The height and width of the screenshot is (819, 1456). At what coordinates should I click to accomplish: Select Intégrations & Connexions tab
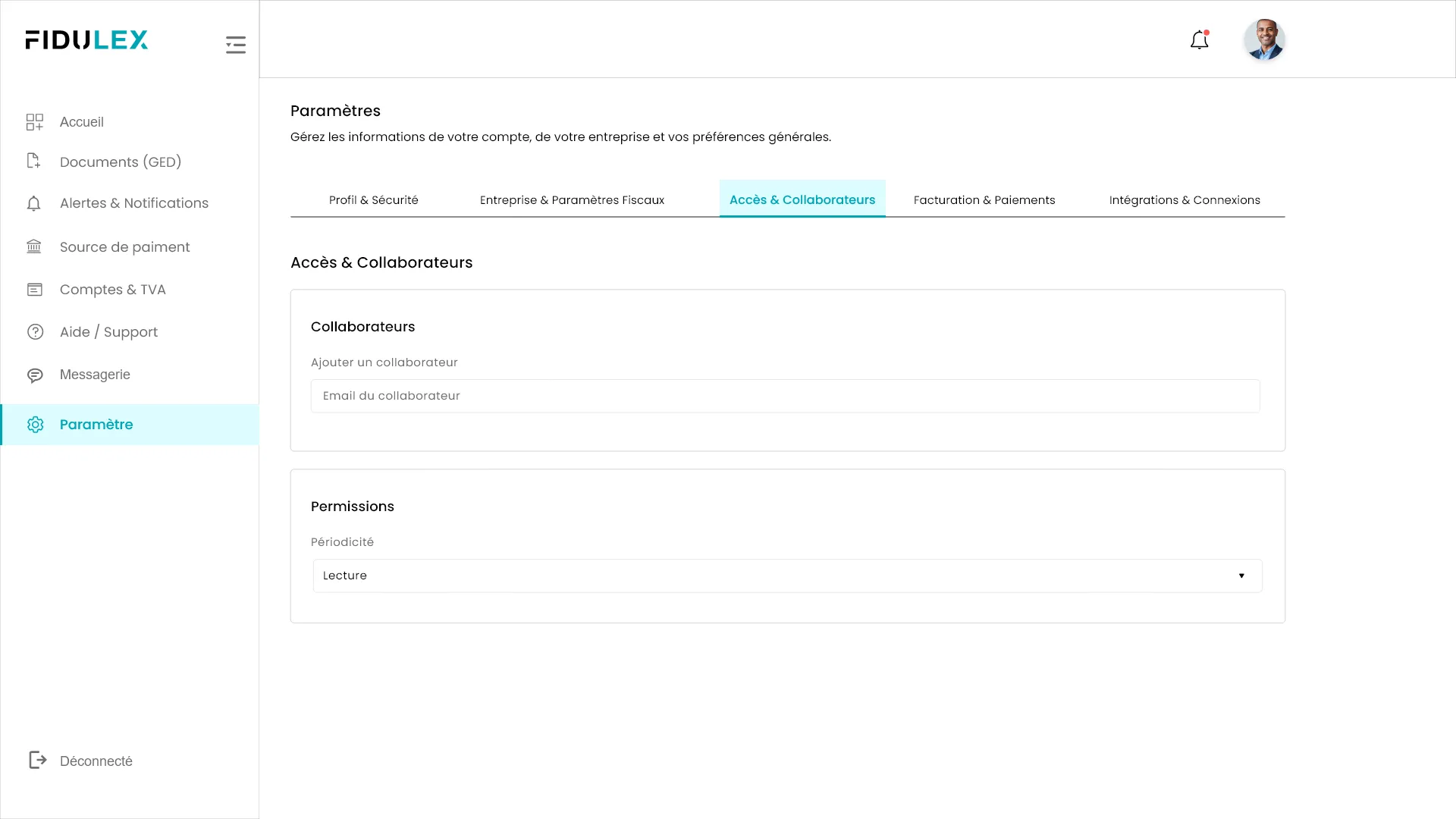[1184, 200]
